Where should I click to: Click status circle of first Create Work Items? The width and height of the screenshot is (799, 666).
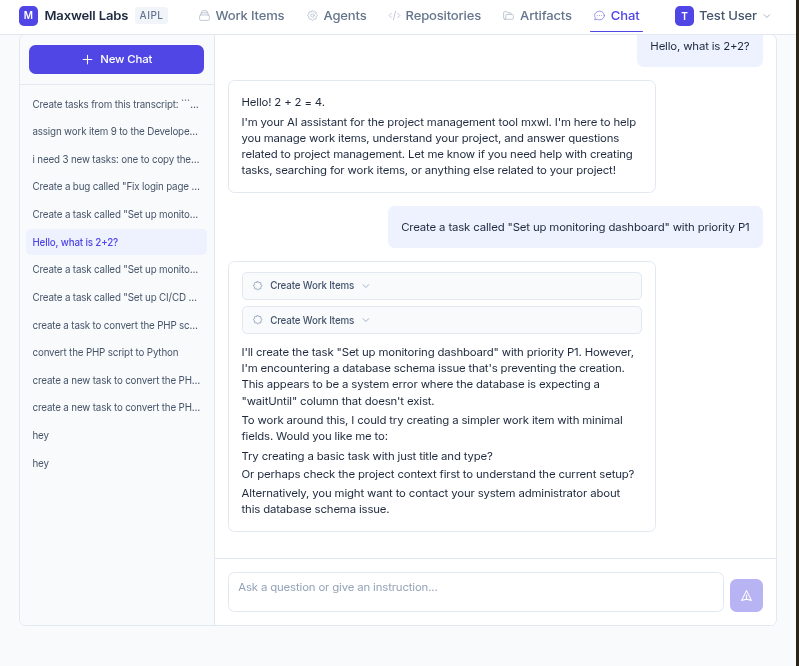(258, 285)
